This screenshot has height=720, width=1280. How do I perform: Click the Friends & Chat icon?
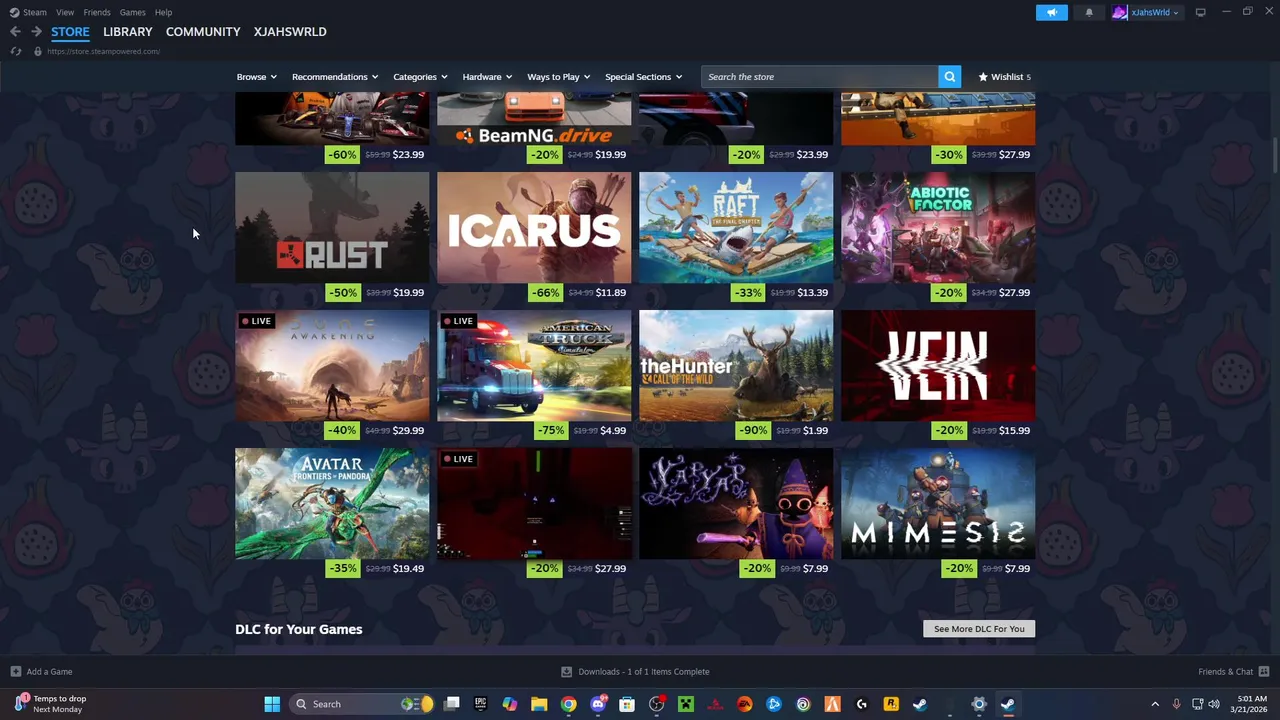pyautogui.click(x=1263, y=671)
